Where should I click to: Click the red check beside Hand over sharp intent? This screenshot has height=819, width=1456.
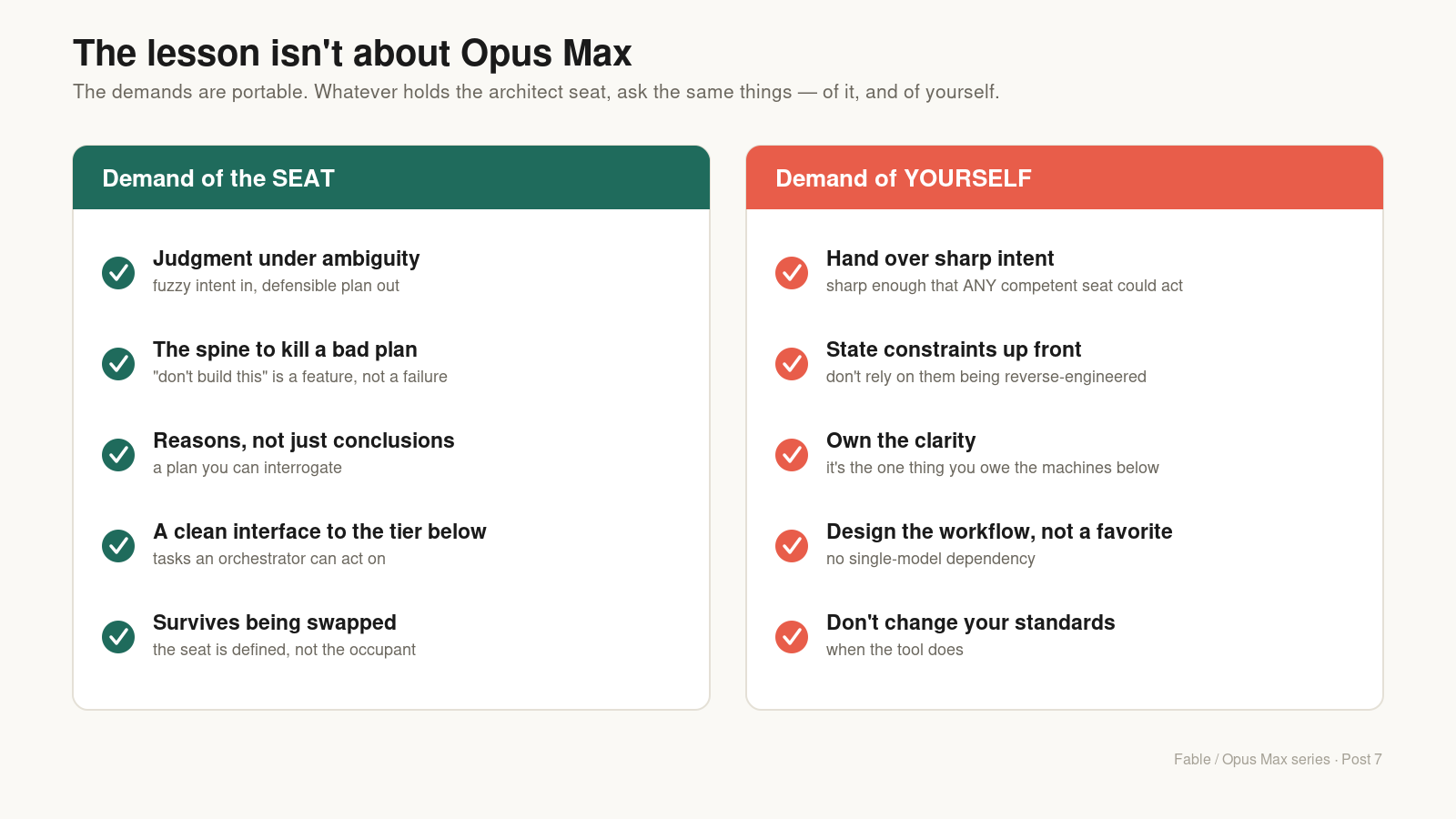(792, 273)
